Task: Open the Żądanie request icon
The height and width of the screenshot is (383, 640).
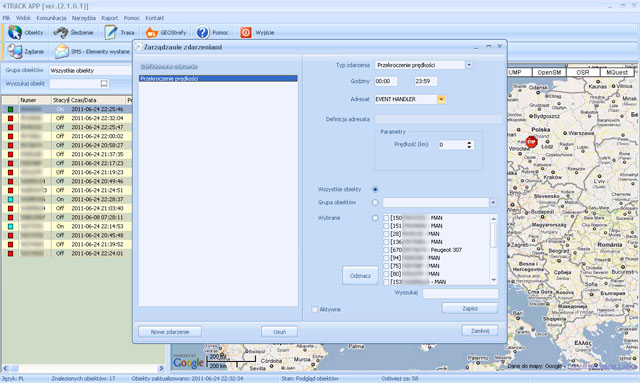Action: 15,51
